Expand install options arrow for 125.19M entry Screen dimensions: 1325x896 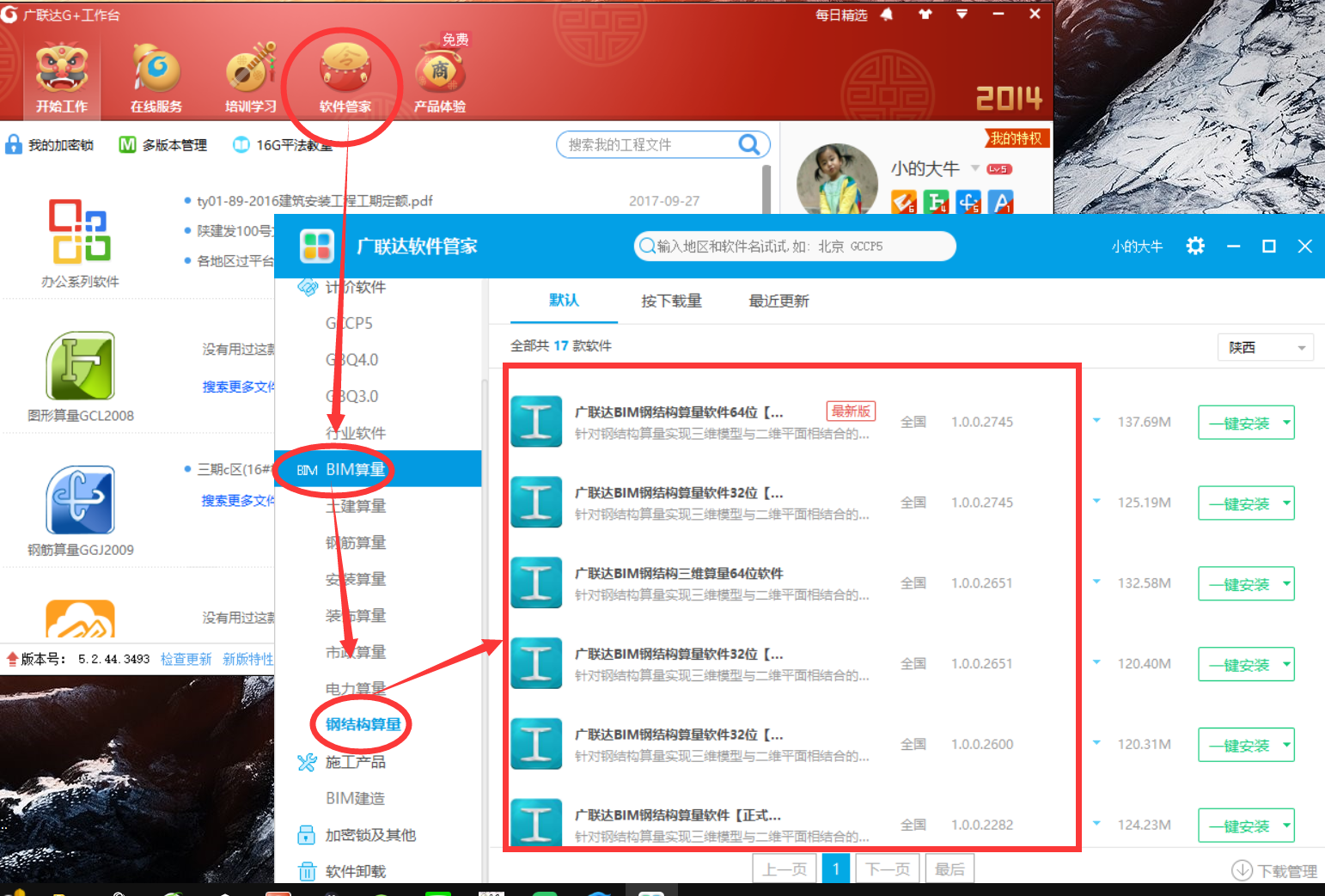coord(1286,503)
